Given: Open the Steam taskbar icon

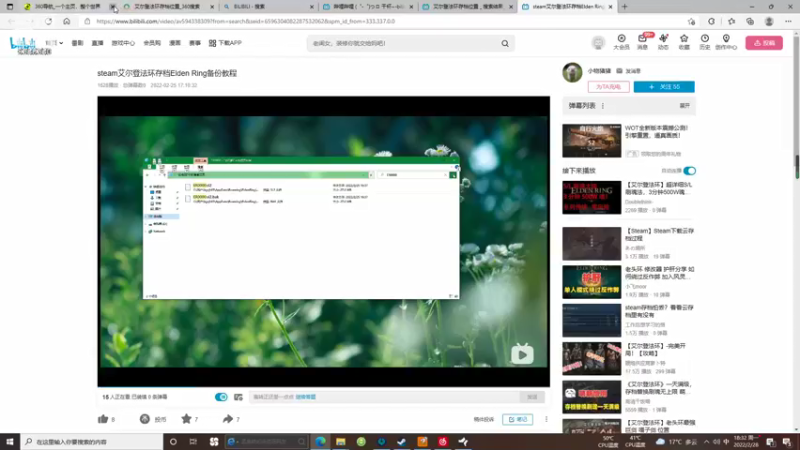Looking at the screenshot, I should click(x=402, y=441).
